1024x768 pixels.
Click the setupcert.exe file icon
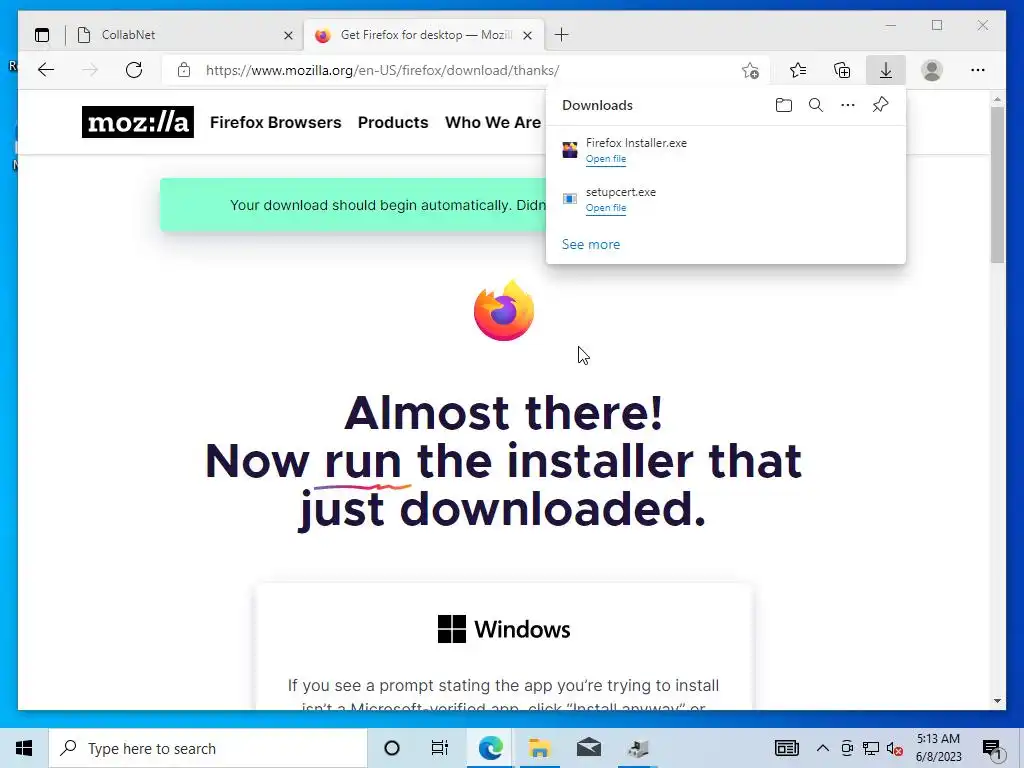pos(569,199)
